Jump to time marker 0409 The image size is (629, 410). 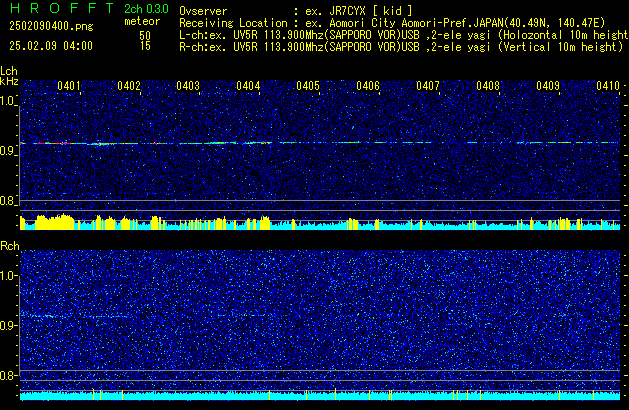548,86
